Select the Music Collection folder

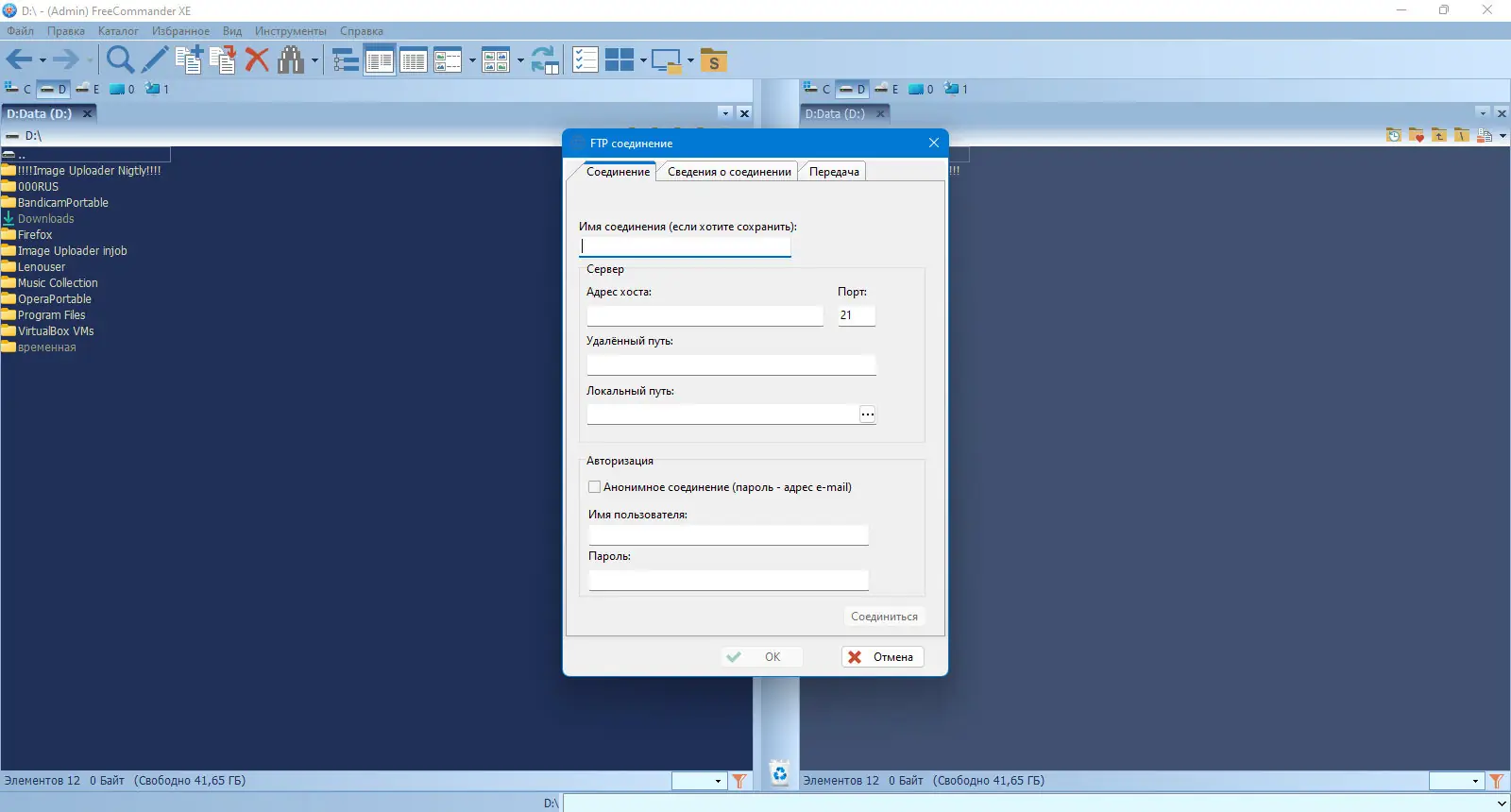click(50, 283)
